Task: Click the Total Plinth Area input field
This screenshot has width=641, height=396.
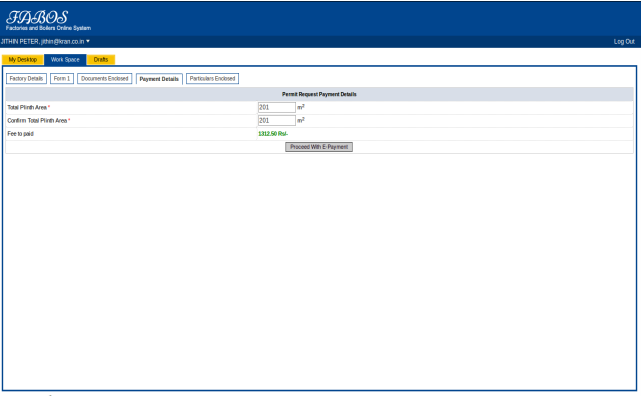Action: pos(277,107)
